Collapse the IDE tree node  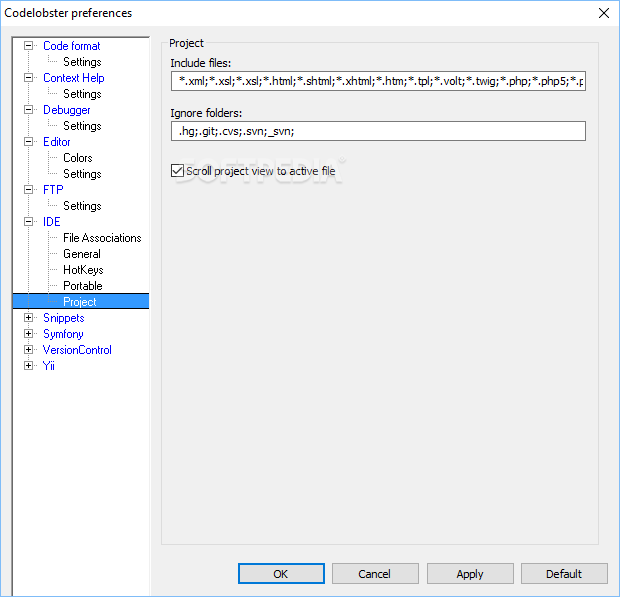[28, 222]
